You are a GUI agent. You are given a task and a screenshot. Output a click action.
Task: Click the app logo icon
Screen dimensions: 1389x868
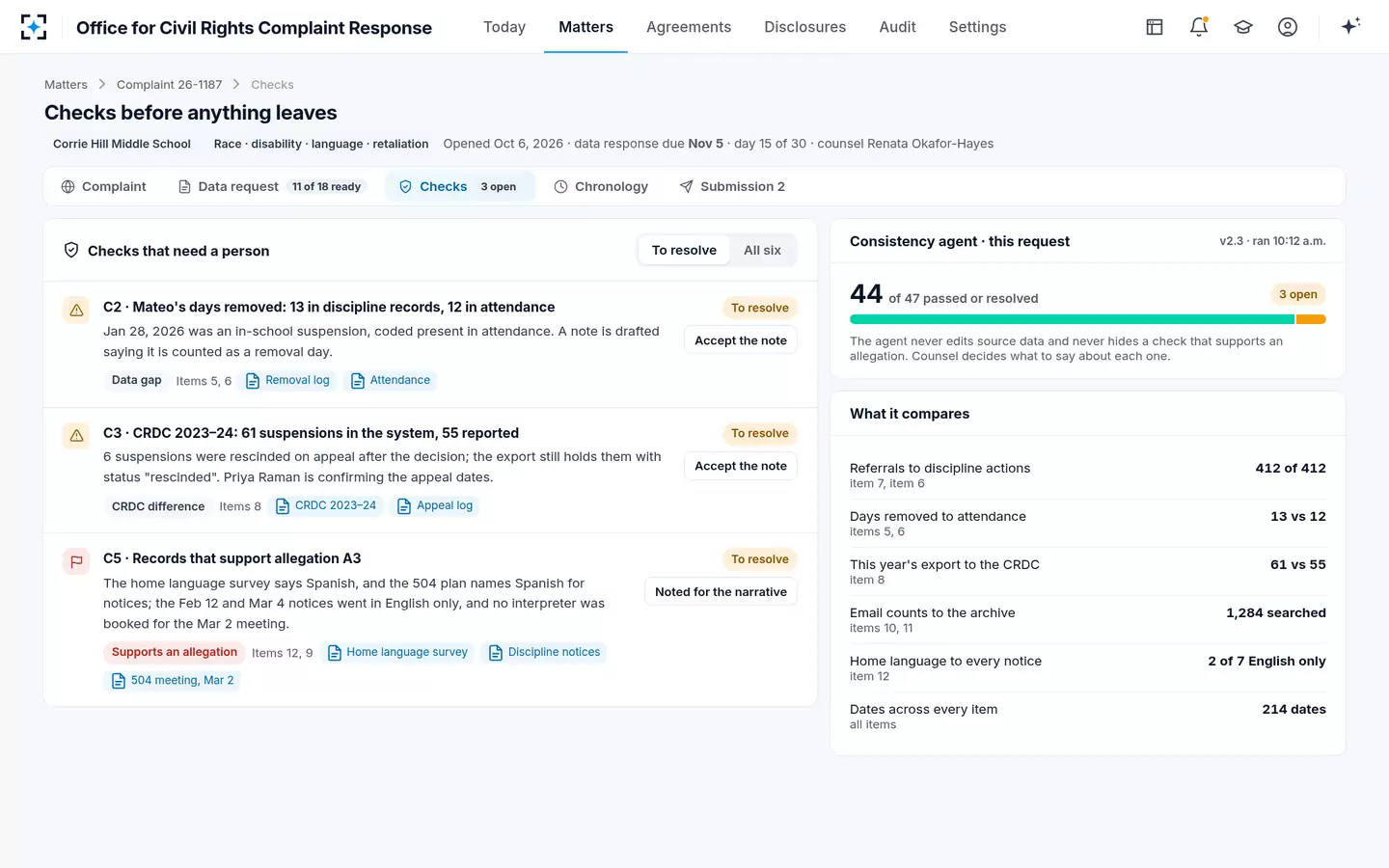click(x=34, y=27)
